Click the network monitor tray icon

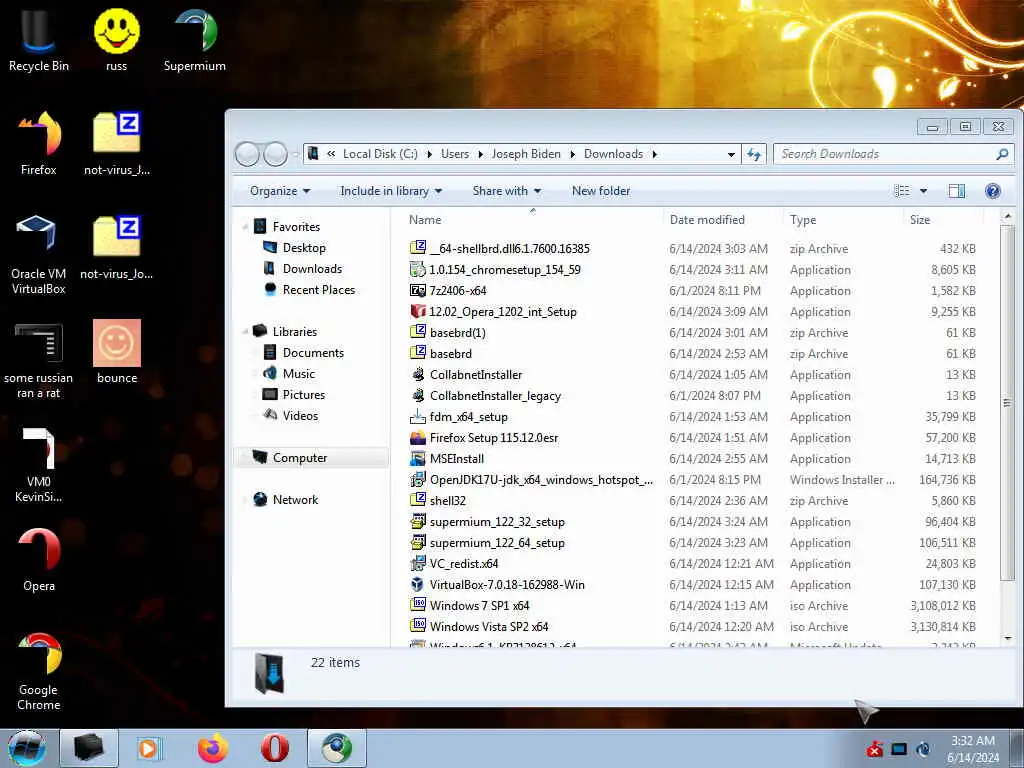pos(899,749)
